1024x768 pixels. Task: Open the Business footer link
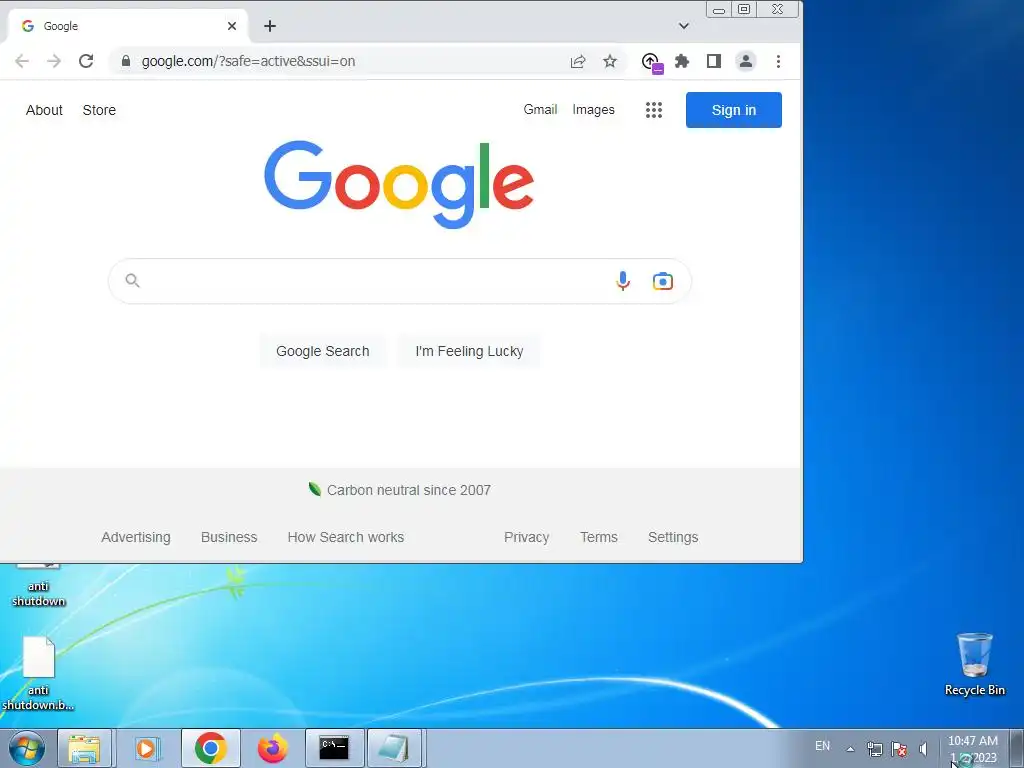229,537
